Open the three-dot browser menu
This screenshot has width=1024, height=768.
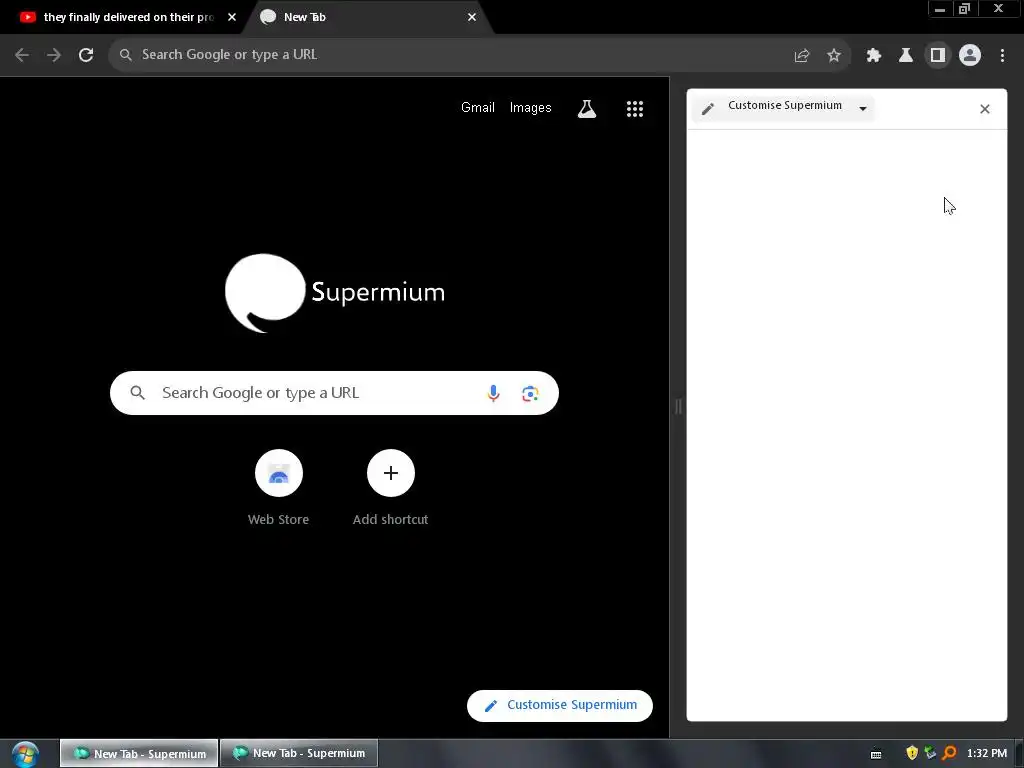click(1002, 56)
